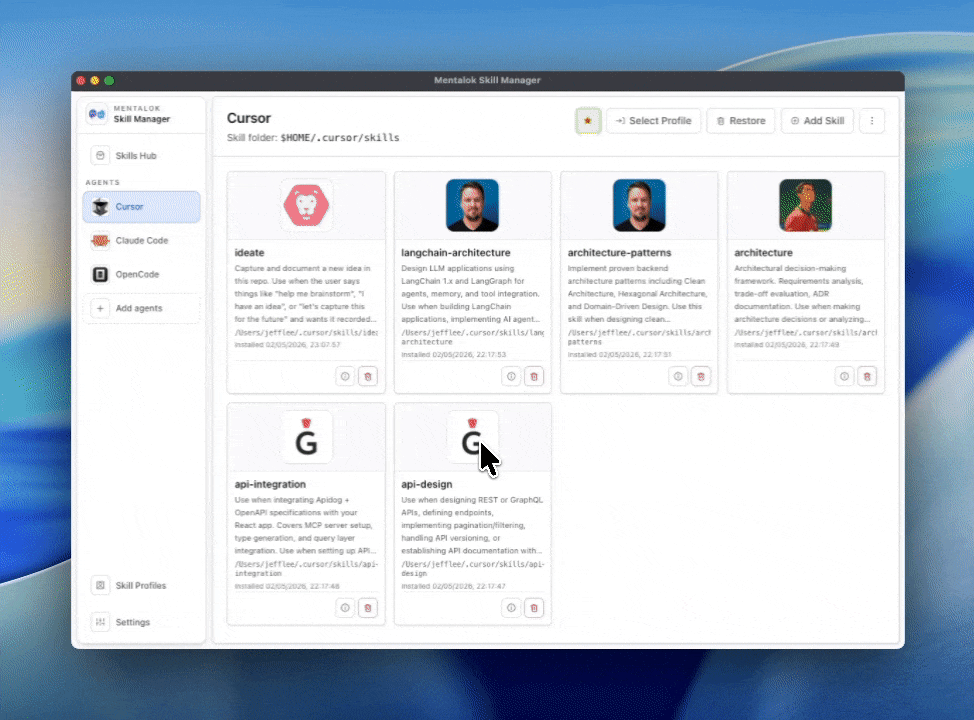This screenshot has height=720, width=974.
Task: Click the api-integration G logo thumbnail
Action: click(306, 437)
